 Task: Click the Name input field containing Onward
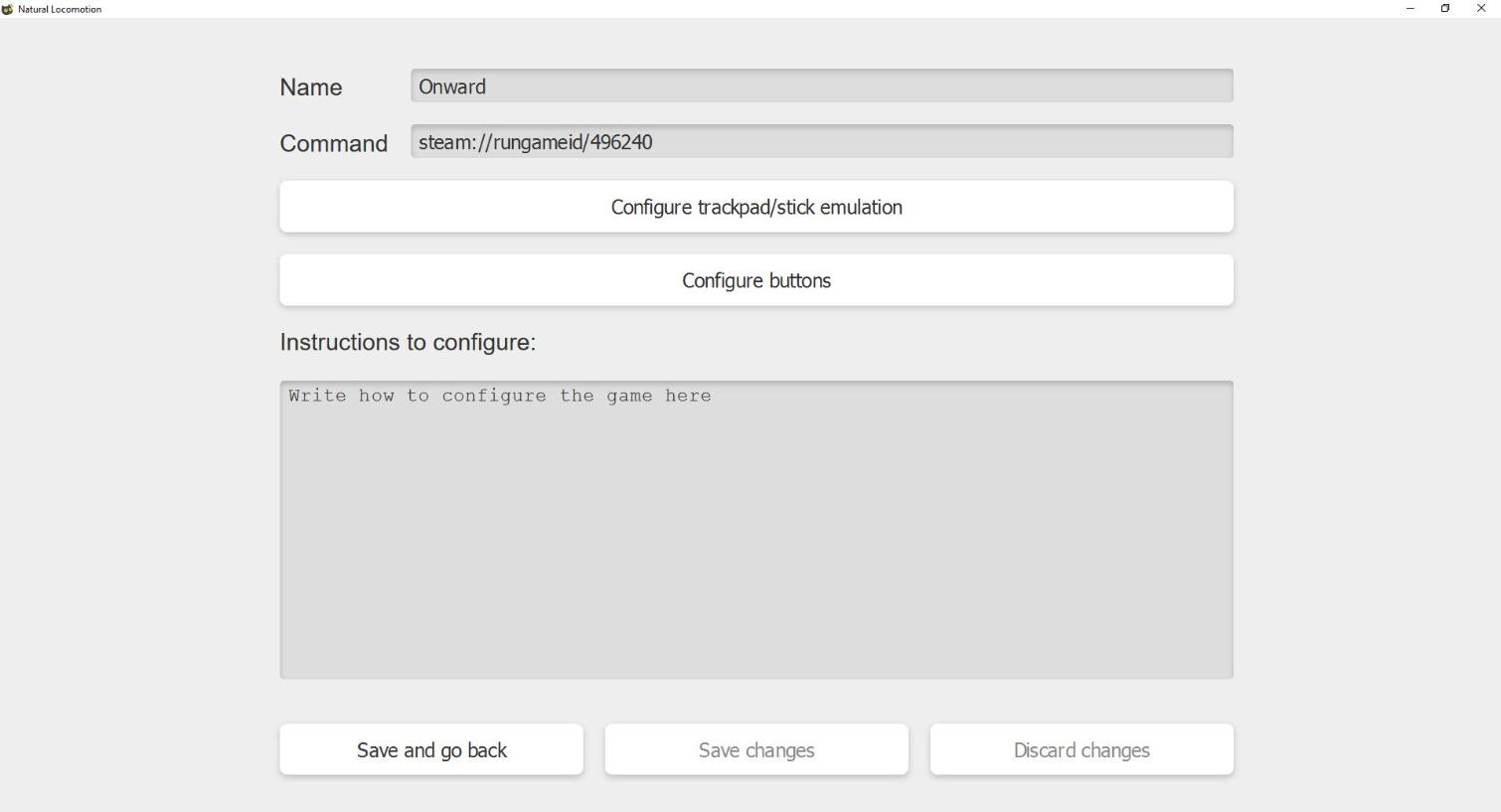[821, 86]
